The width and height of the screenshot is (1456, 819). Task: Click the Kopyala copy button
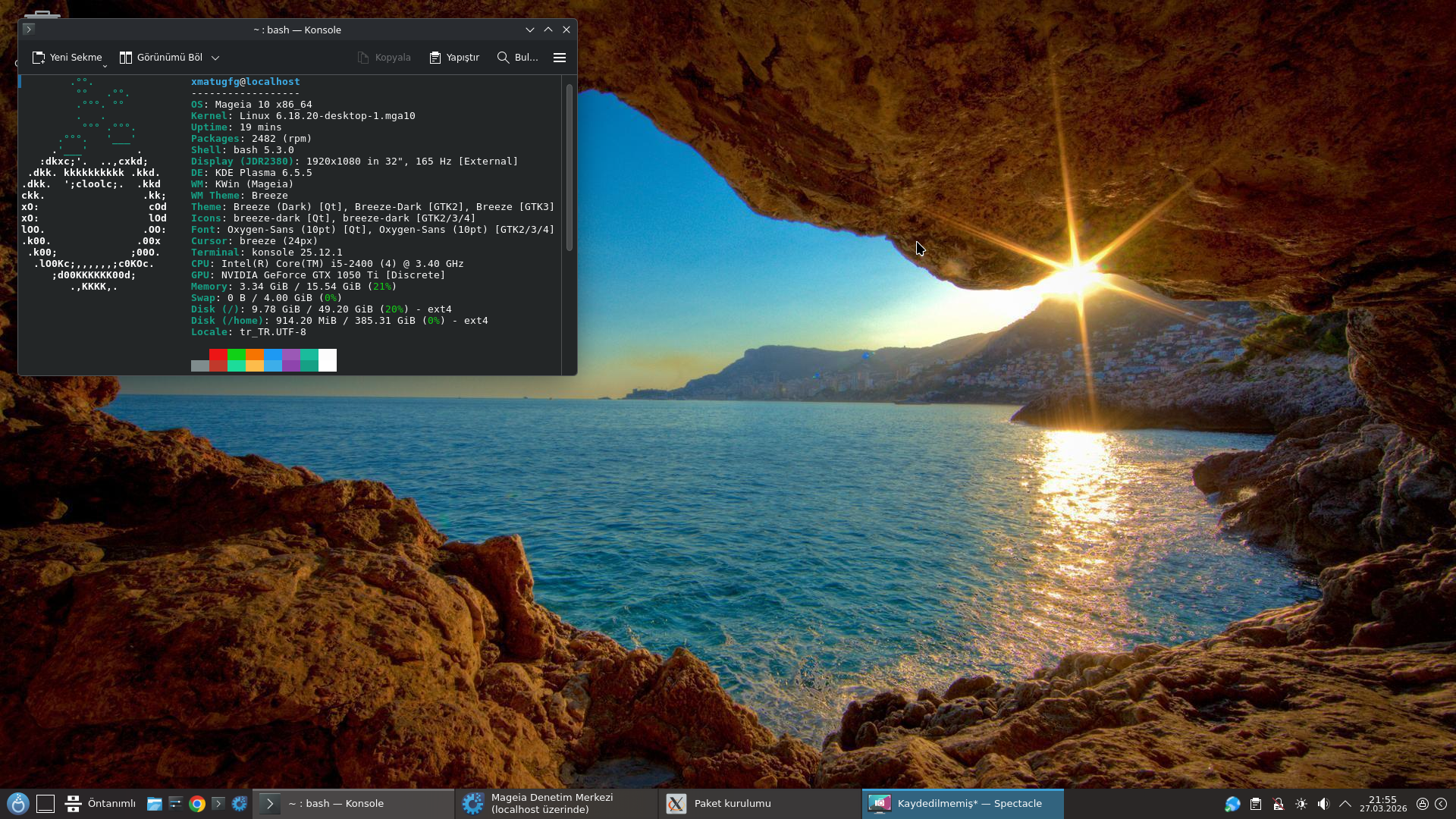click(384, 58)
